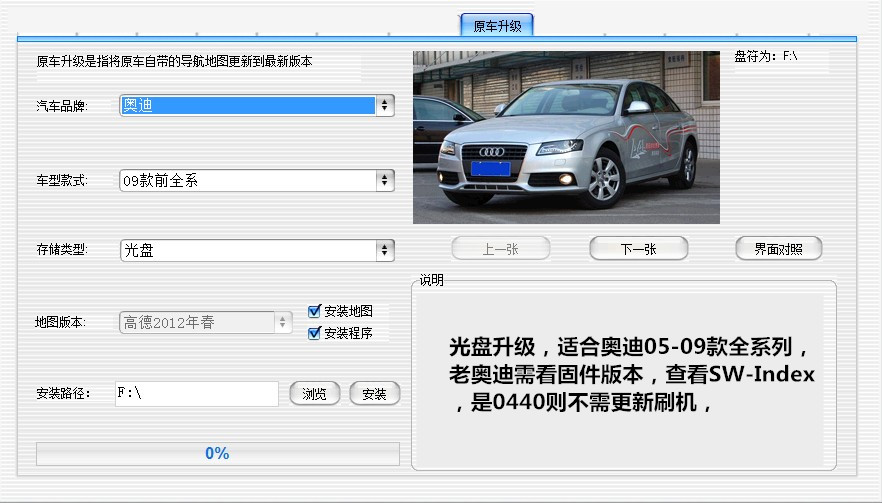Click the 存储类型 label

pos(62,249)
